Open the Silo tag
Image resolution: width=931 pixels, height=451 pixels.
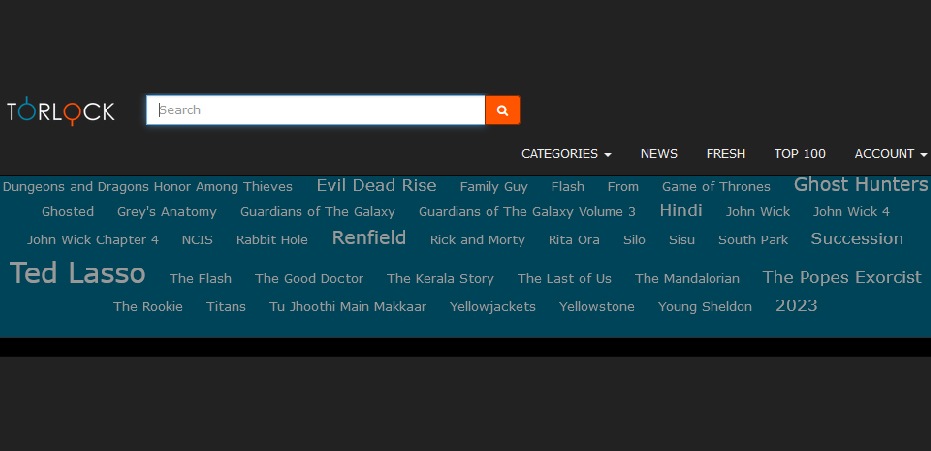(x=634, y=240)
